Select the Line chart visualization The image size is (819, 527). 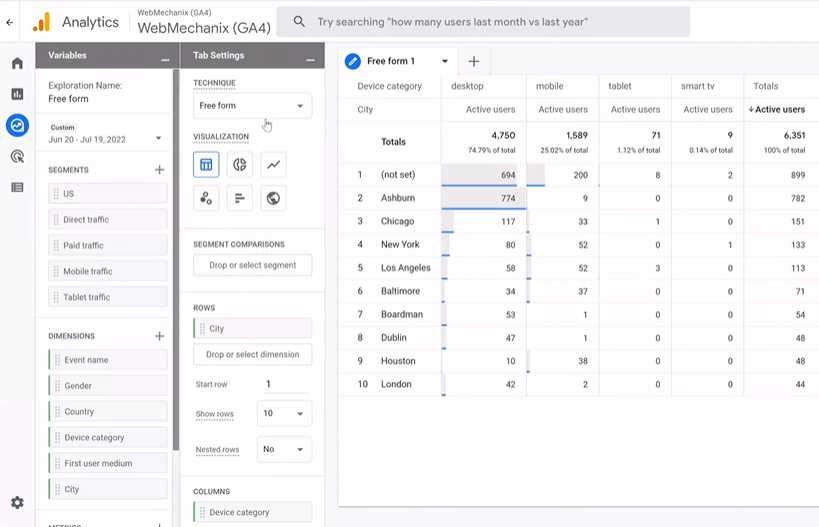(273, 165)
